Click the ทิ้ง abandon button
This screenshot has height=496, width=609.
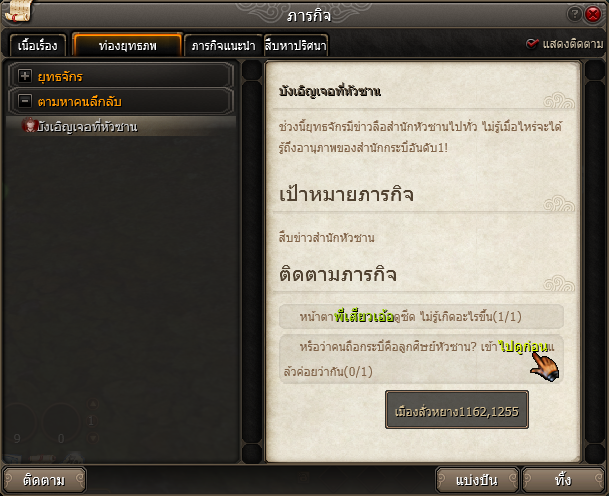[x=563, y=480]
